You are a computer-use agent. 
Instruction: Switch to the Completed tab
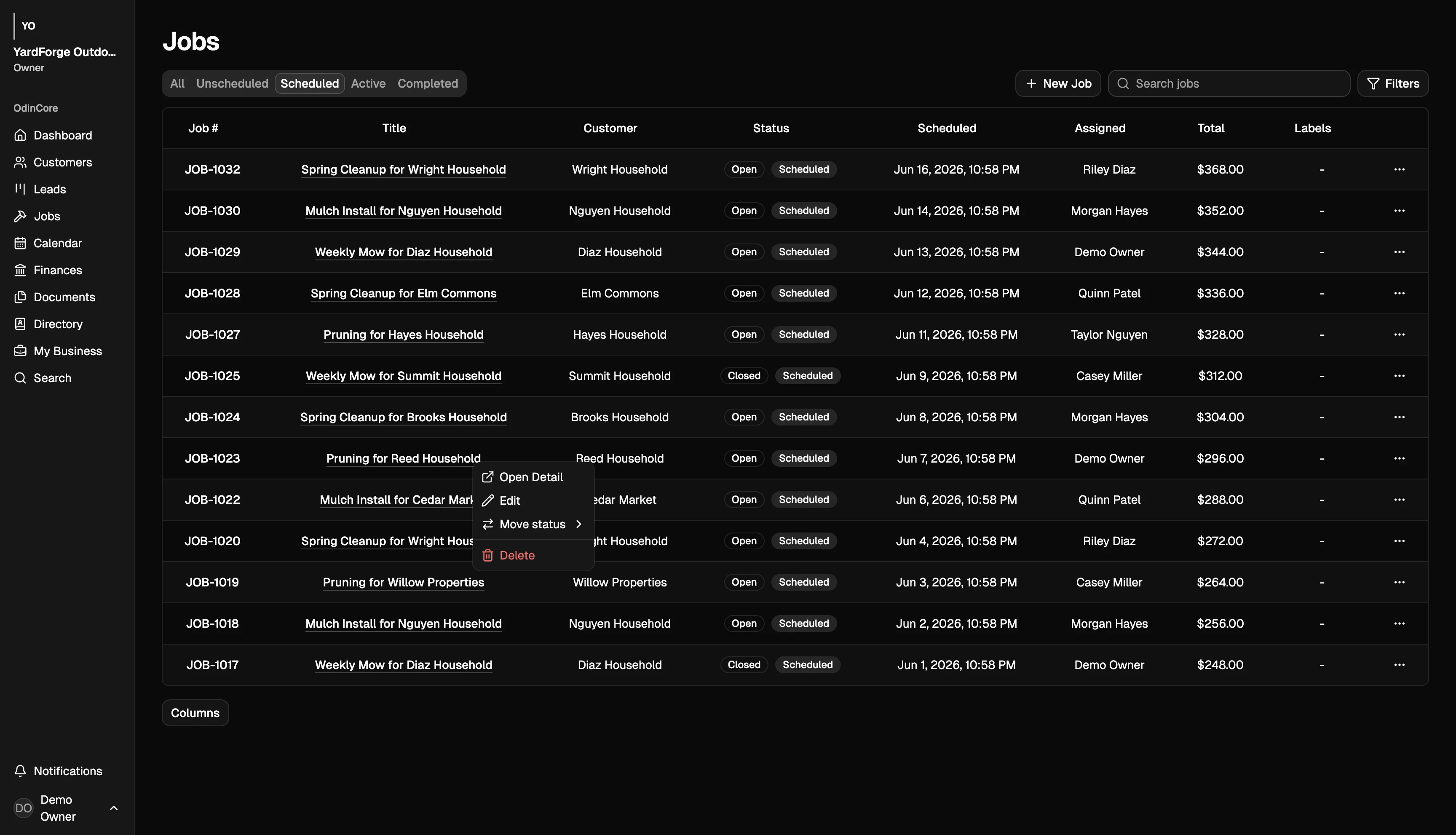[428, 84]
